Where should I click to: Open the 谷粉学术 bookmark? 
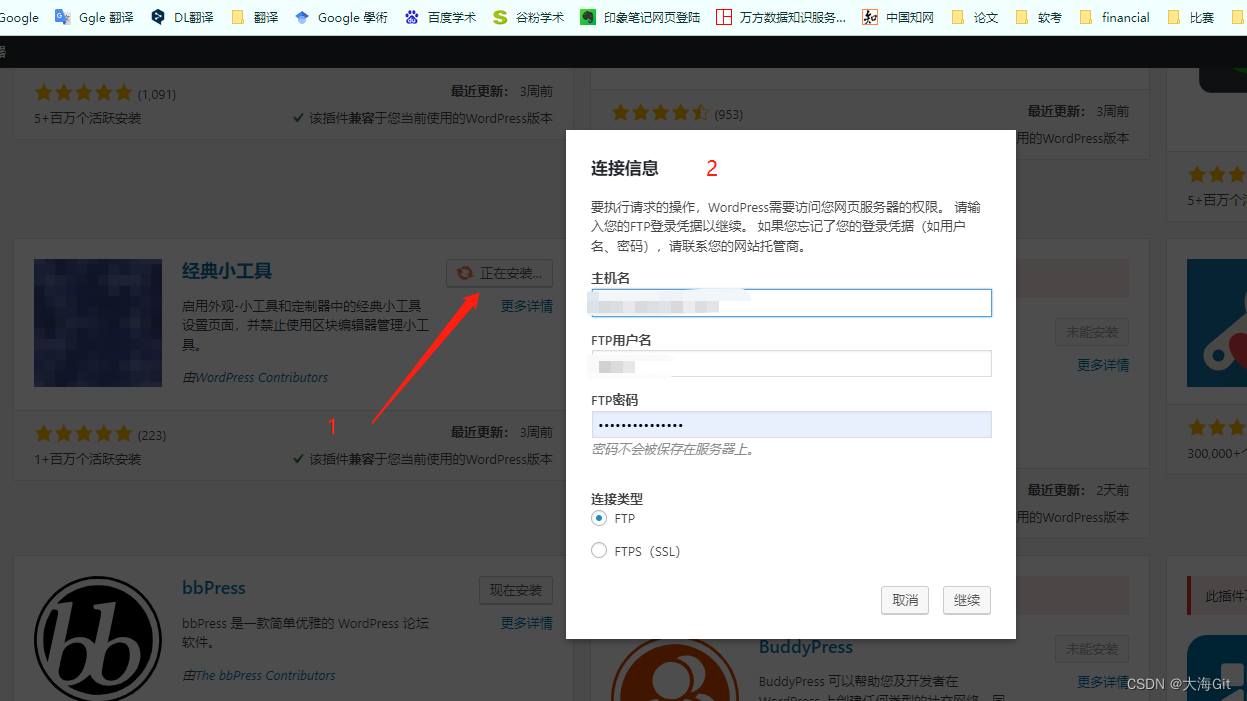click(x=528, y=17)
